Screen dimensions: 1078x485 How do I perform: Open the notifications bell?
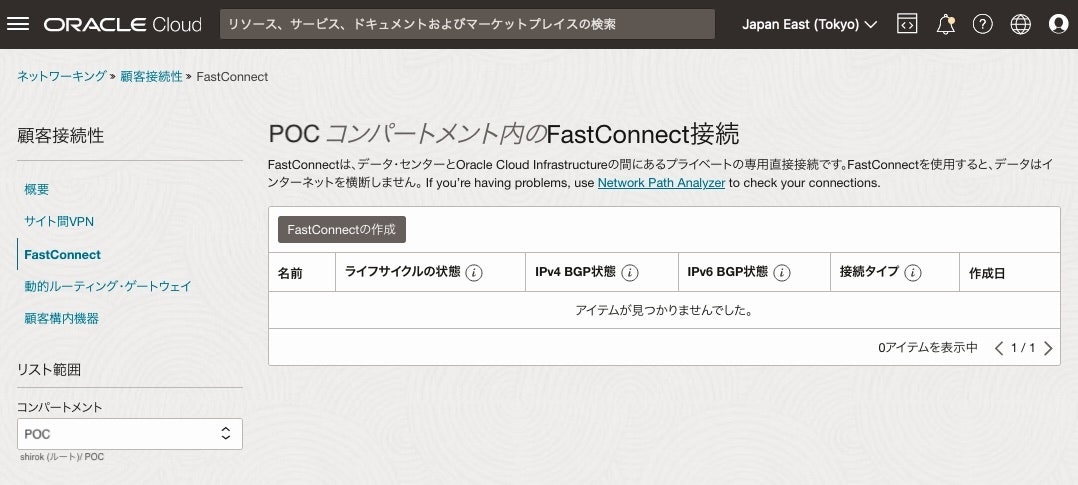click(945, 25)
